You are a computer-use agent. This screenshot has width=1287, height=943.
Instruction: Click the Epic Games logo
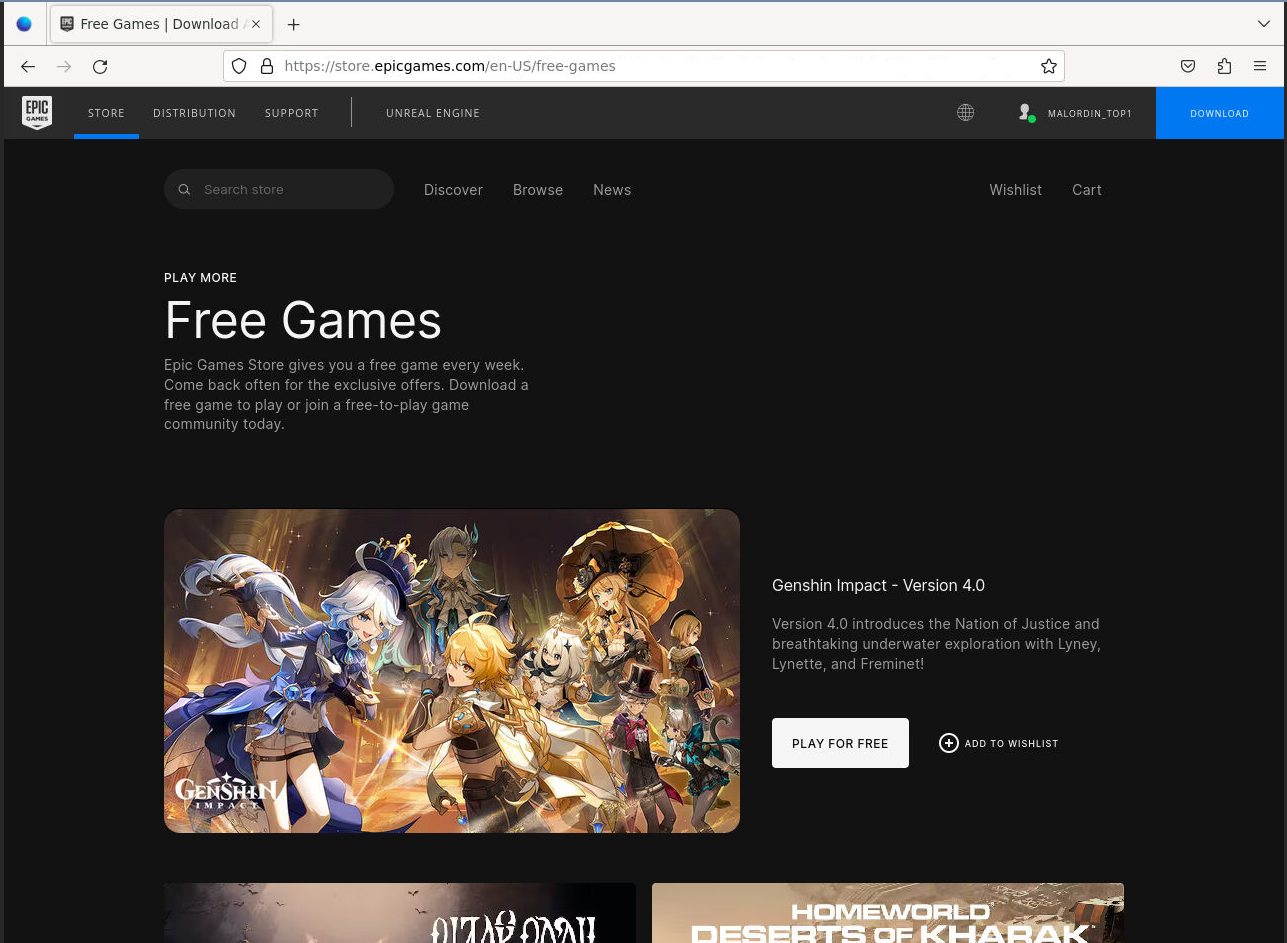coord(37,112)
